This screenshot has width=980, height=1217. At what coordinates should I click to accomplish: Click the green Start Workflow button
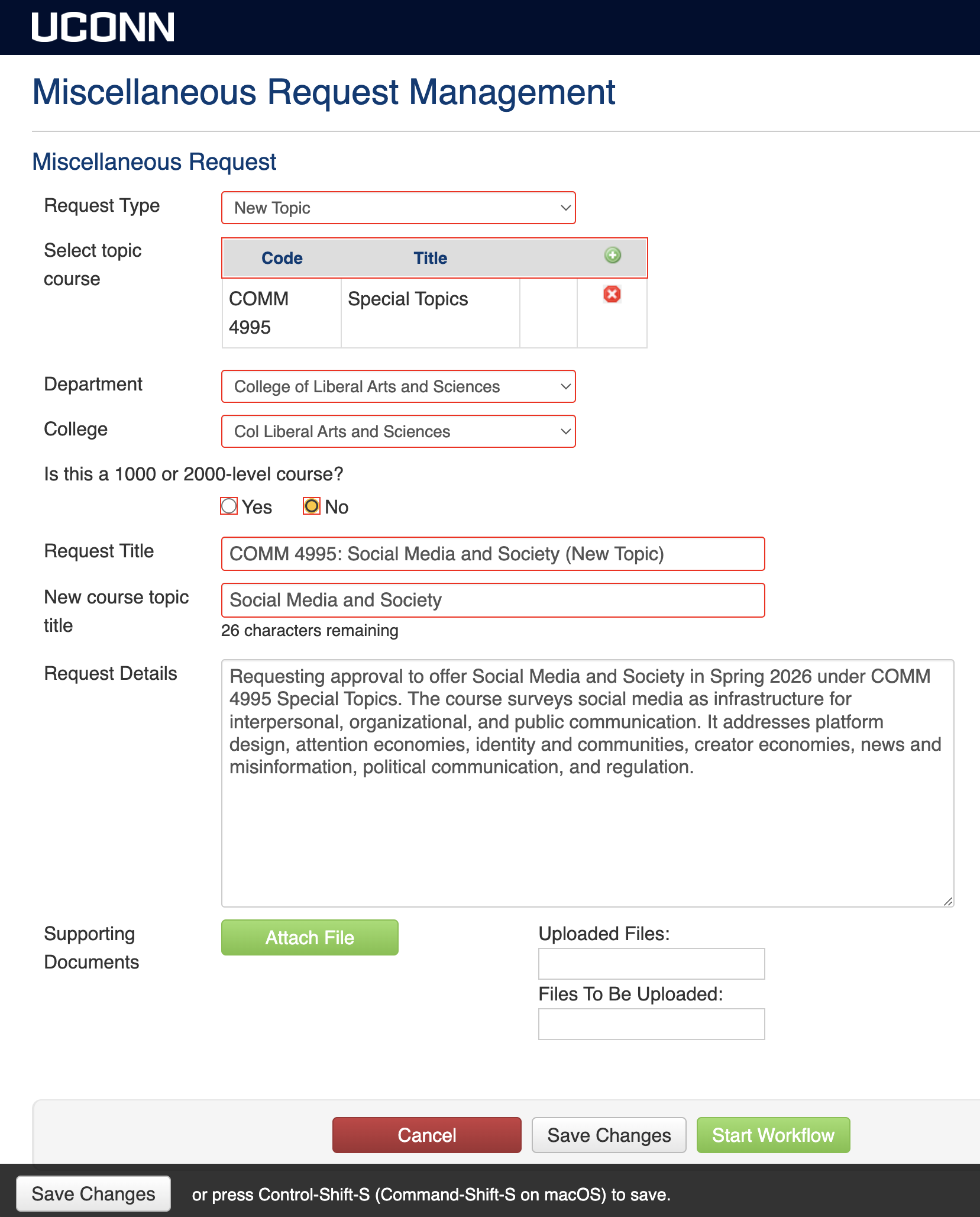click(x=773, y=1135)
